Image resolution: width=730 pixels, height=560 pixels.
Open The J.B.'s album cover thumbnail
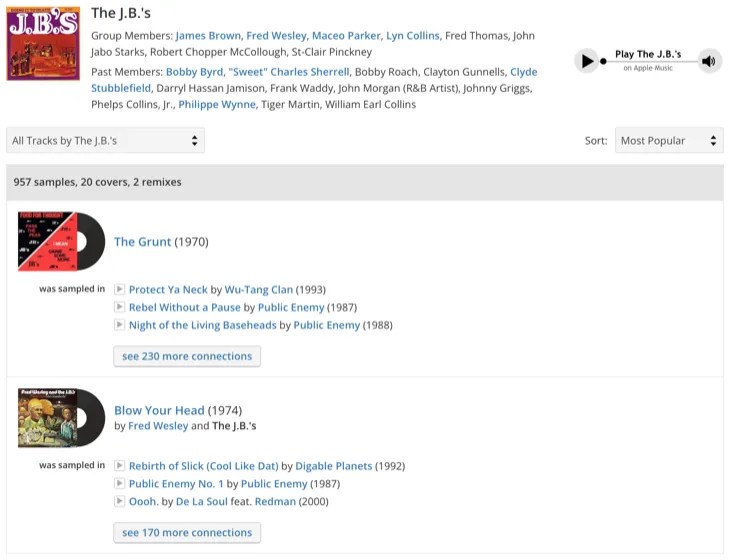pyautogui.click(x=43, y=43)
